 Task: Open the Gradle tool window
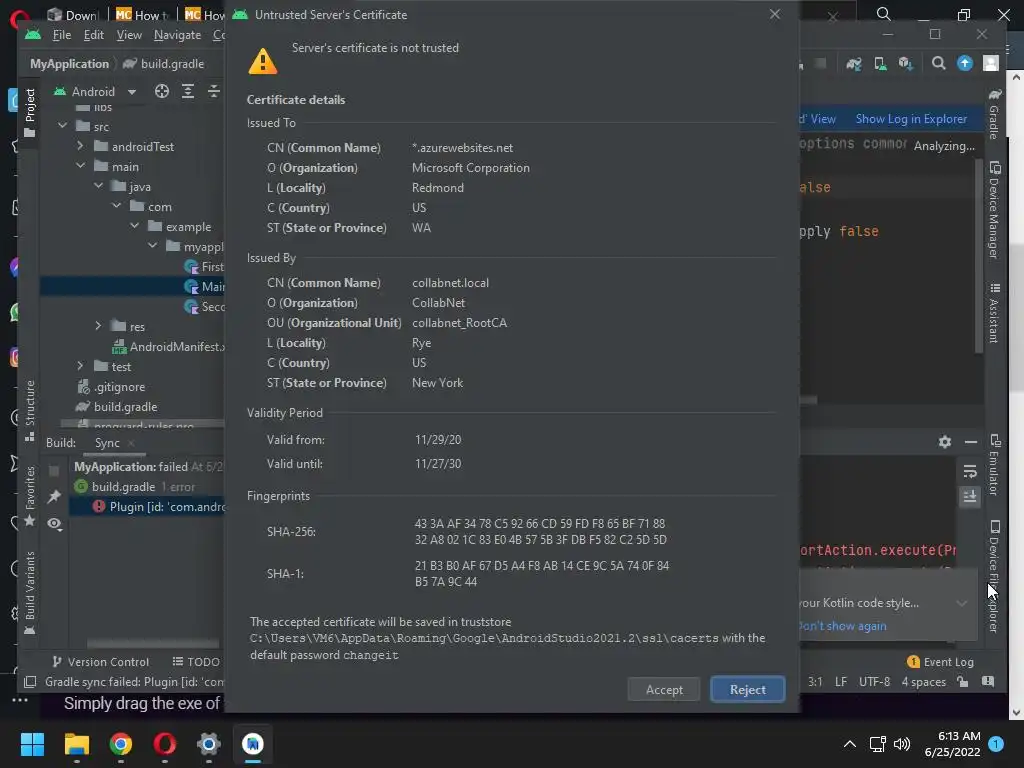994,114
